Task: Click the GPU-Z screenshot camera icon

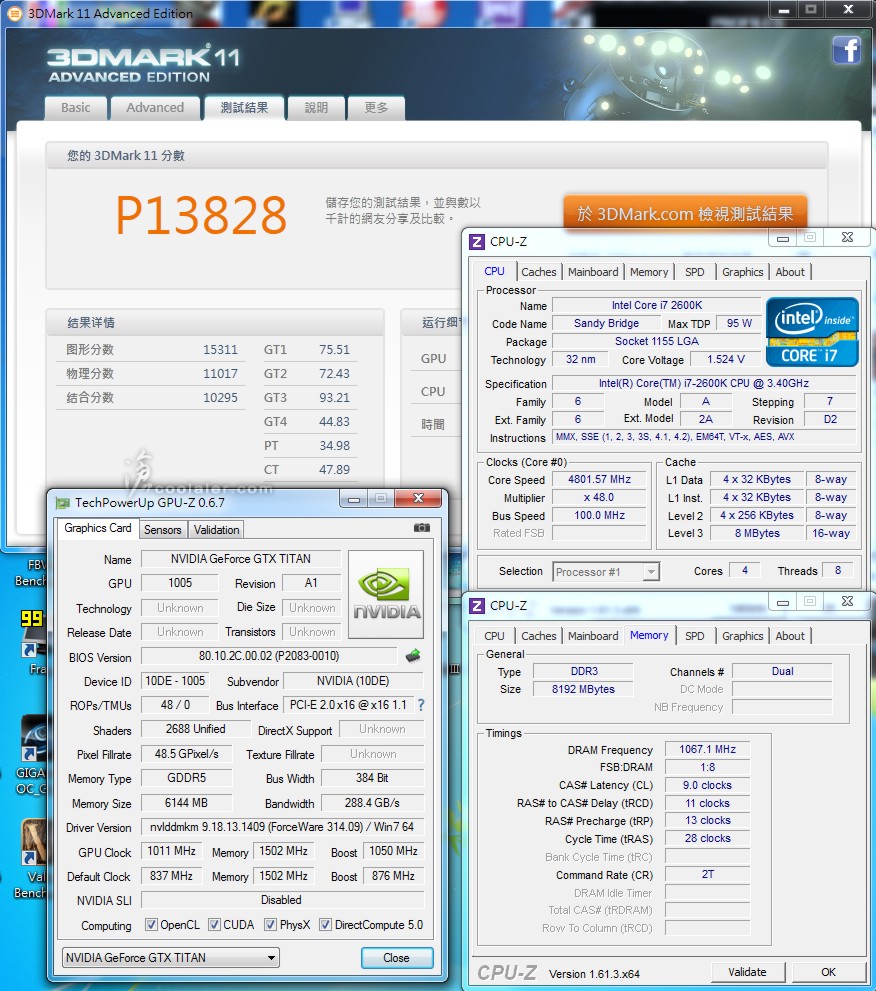Action: point(422,528)
